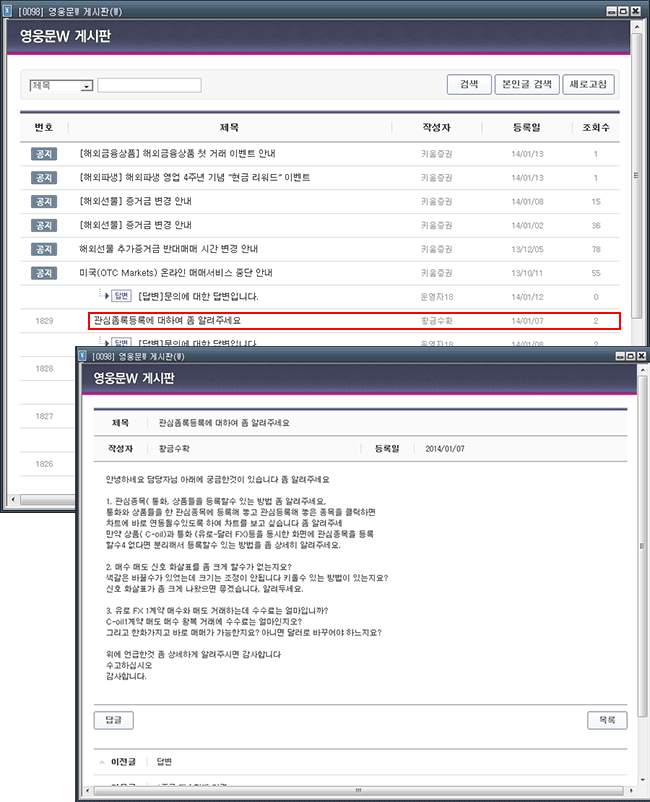Open 증거금 변경 안내 notice dated 14/01/02

pyautogui.click(x=136, y=225)
